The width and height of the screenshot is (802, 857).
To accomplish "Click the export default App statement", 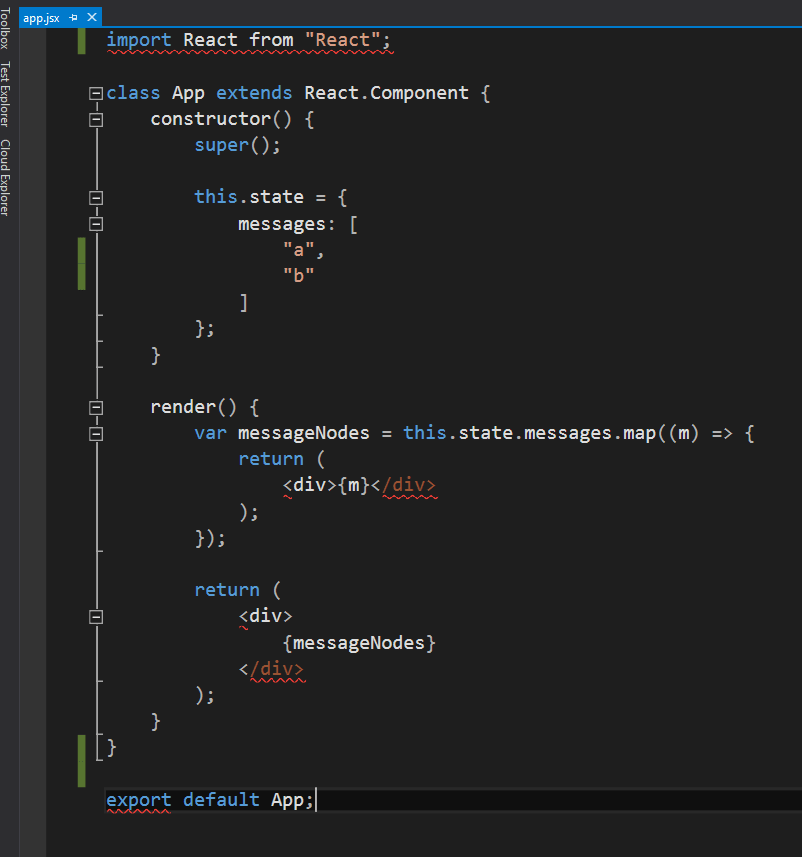I will (210, 799).
